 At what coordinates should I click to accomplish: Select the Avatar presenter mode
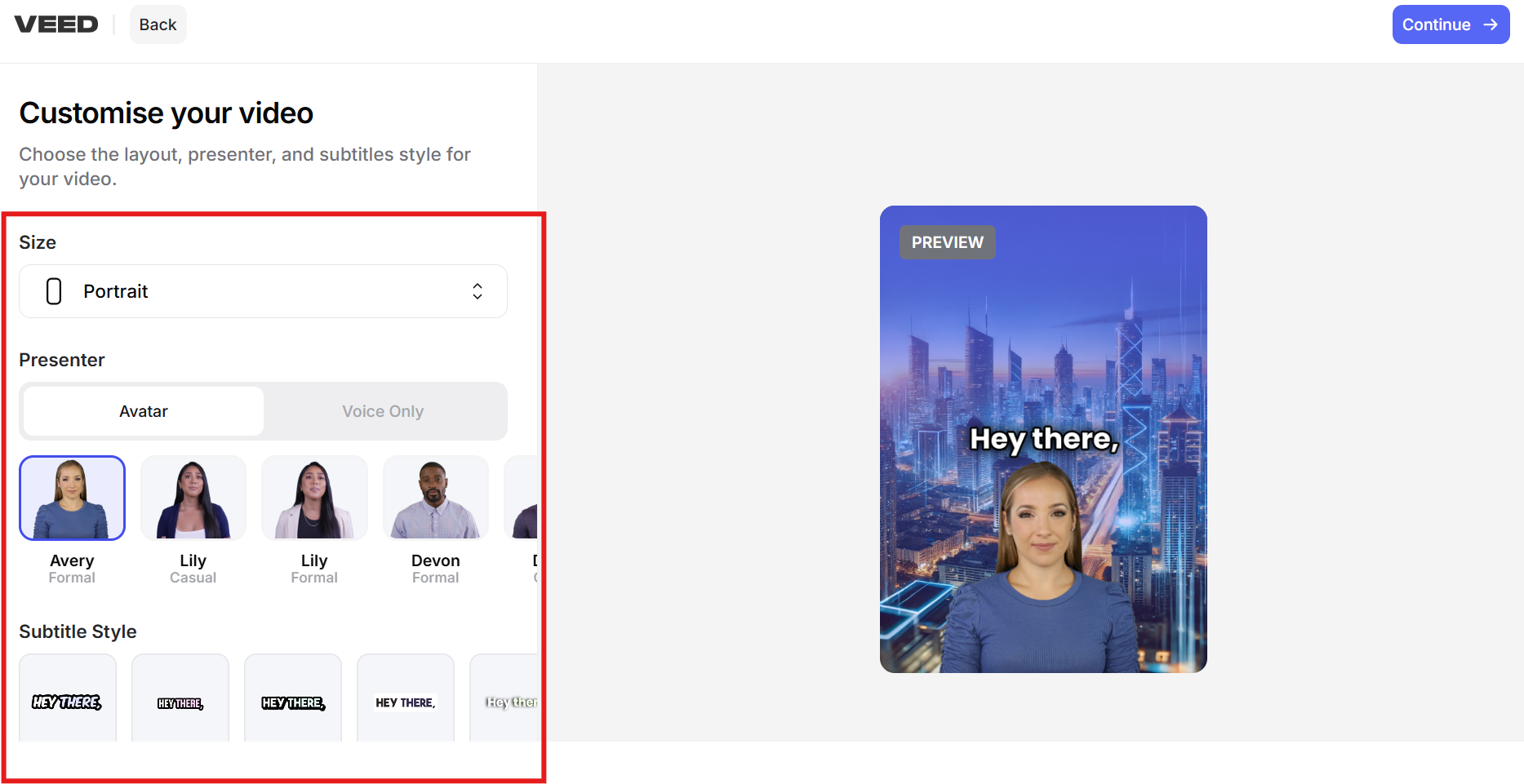coord(143,411)
